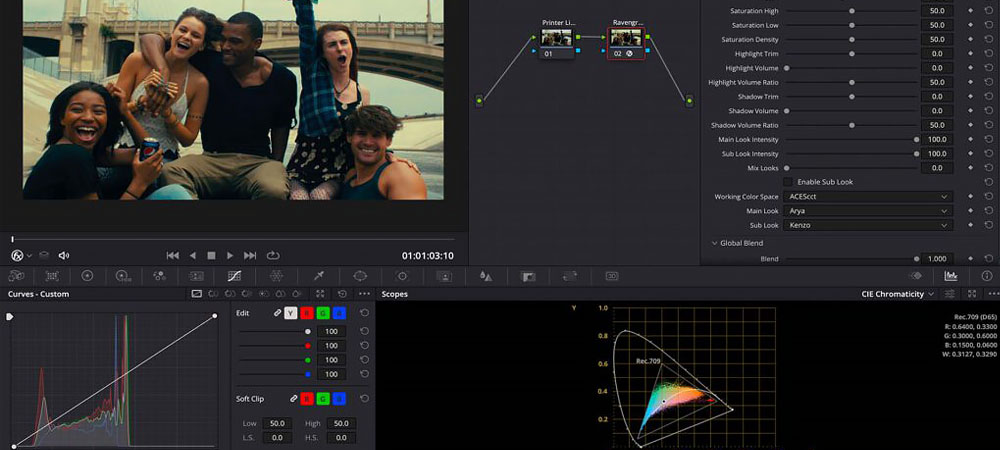Select the Curves palette icon
The height and width of the screenshot is (450, 1000).
pyautogui.click(x=234, y=276)
